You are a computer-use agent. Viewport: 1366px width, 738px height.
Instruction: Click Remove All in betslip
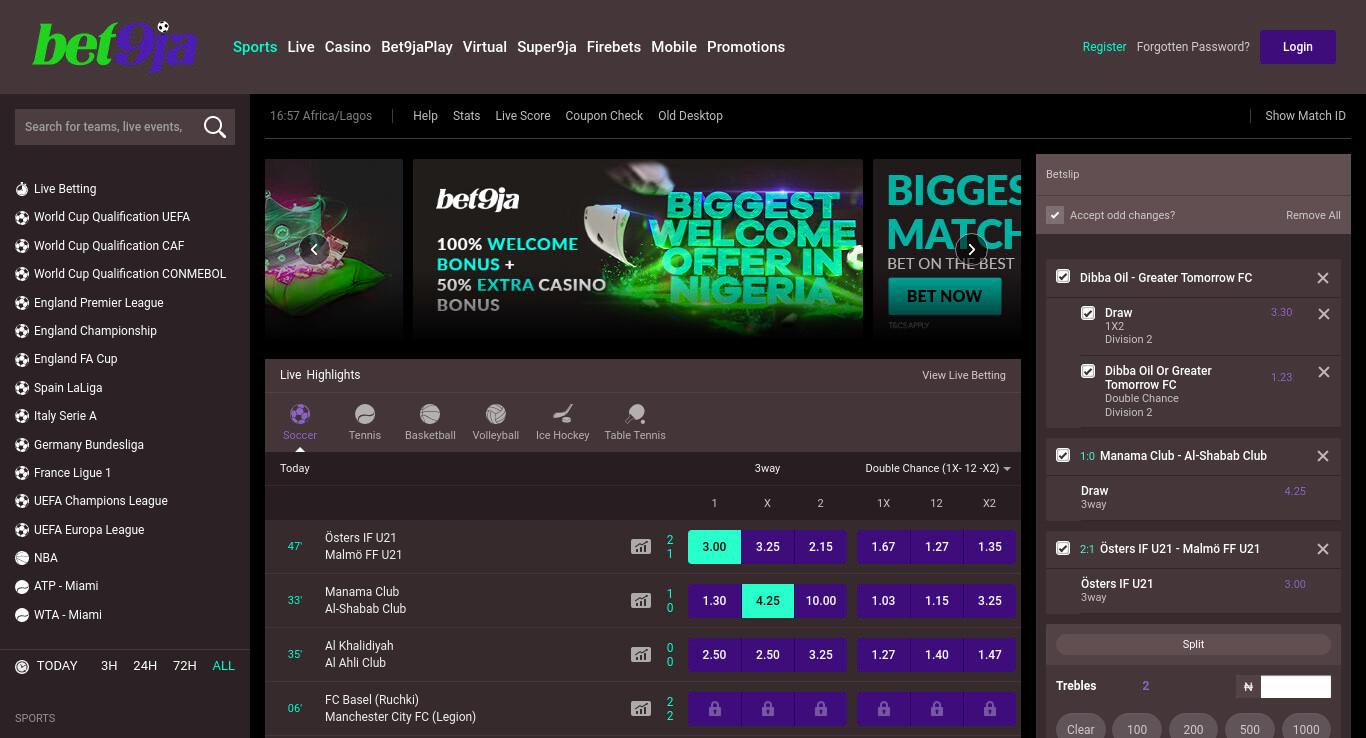click(1313, 215)
